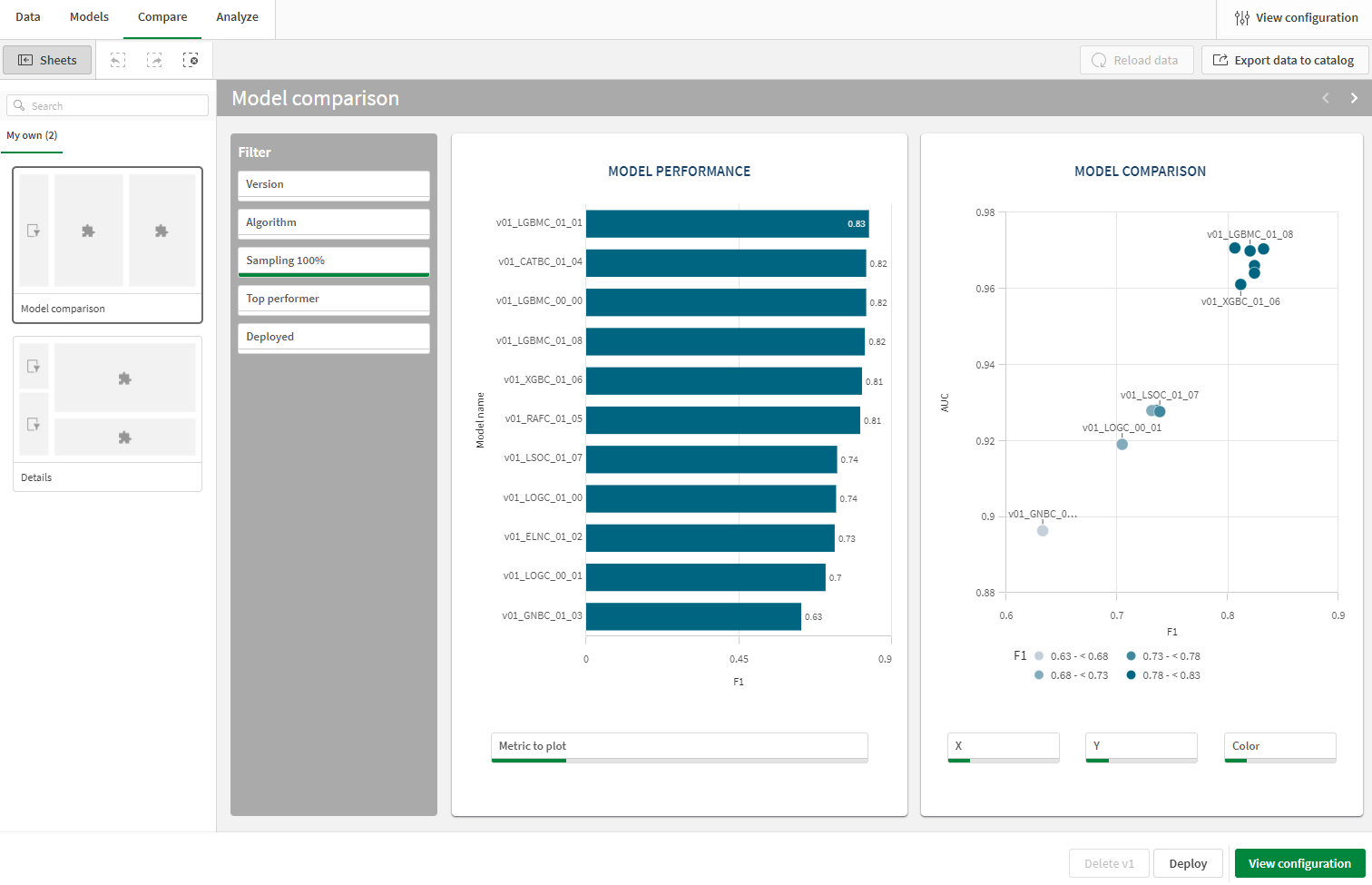Go to the next sheet arrow
The height and width of the screenshot is (885, 1372).
(x=1354, y=98)
